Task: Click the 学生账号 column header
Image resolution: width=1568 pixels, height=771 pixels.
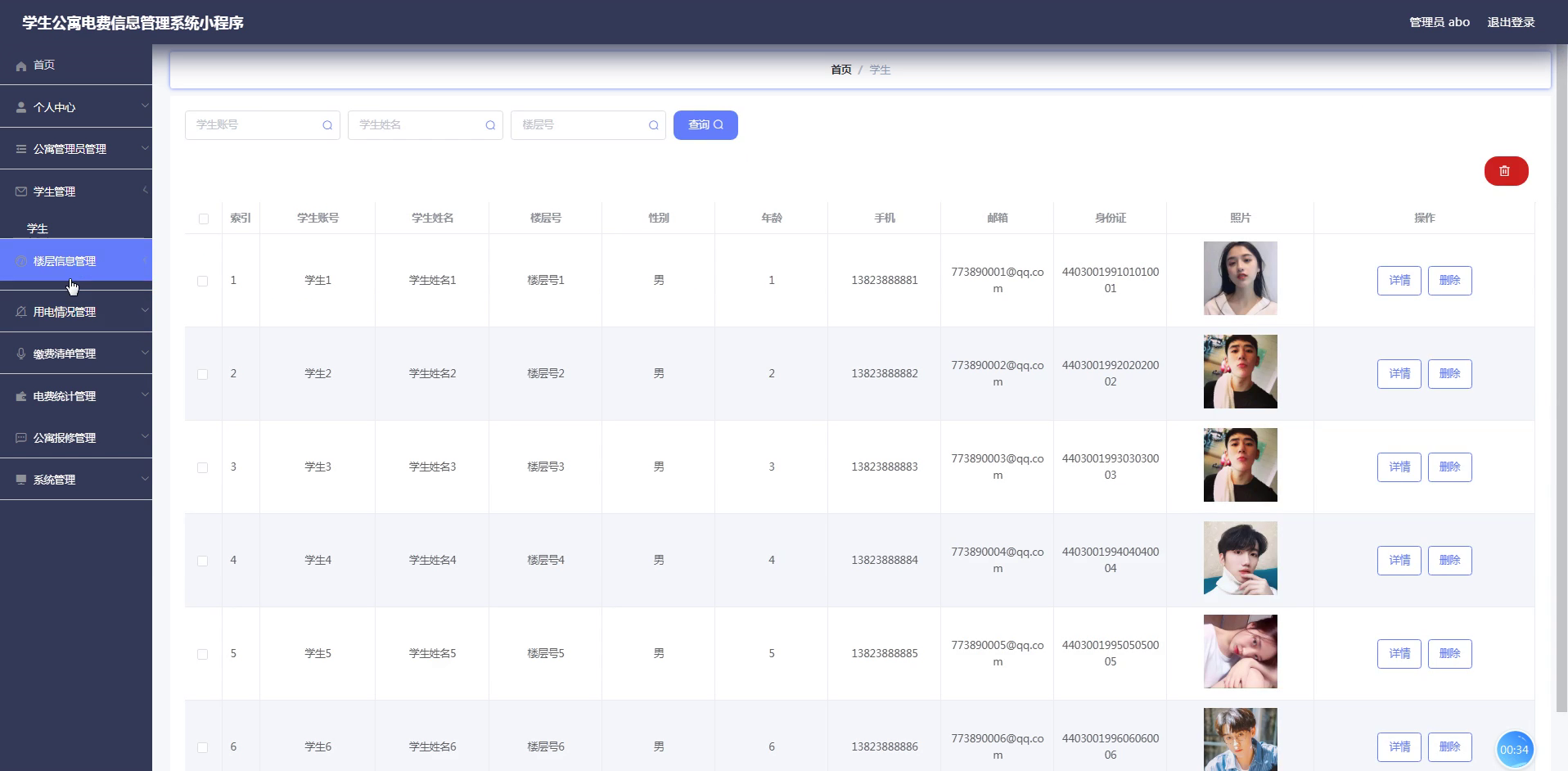Action: pyautogui.click(x=318, y=218)
